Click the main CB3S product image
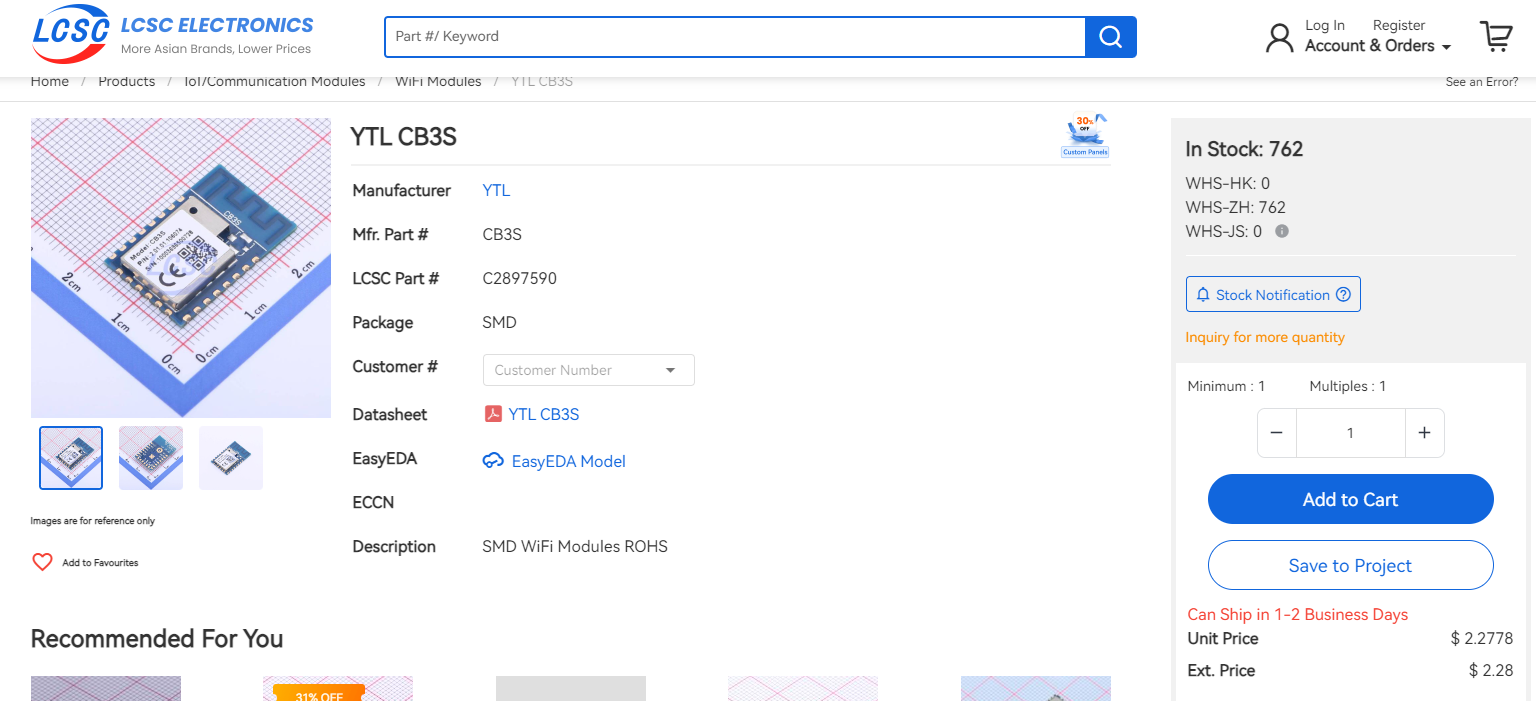1536x701 pixels. 181,268
